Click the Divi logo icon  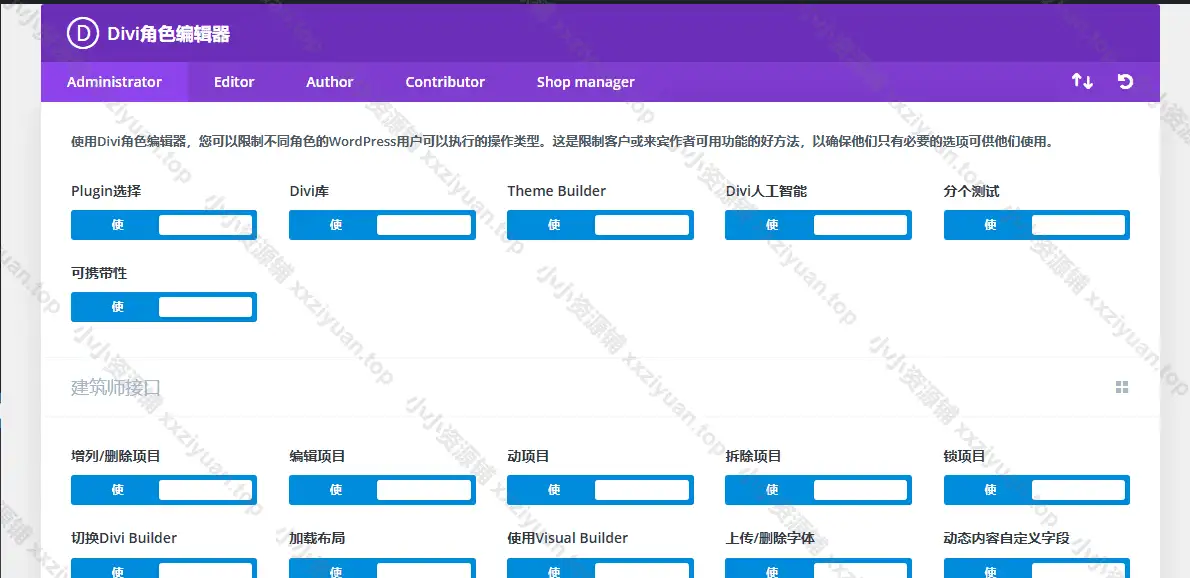pyautogui.click(x=82, y=34)
